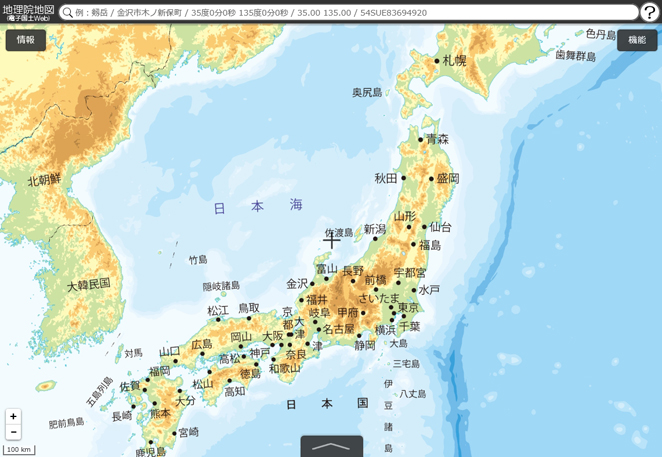
Task: Click the 色丹島 island label
Action: coord(601,34)
